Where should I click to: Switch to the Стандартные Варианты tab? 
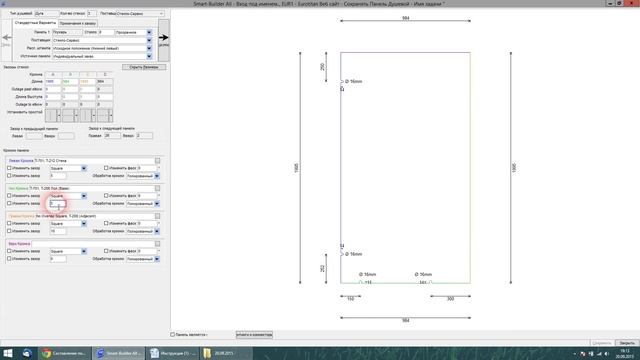click(36, 23)
